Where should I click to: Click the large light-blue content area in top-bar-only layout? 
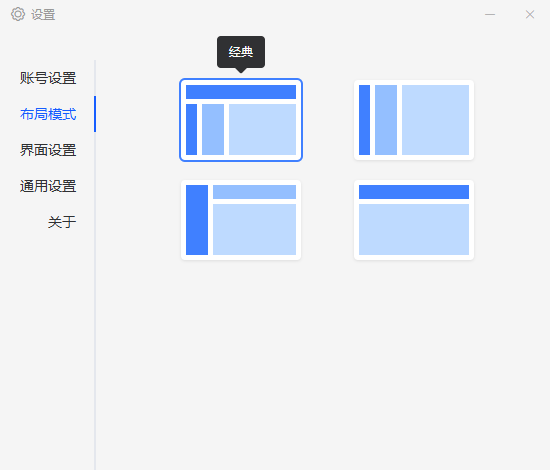tap(414, 230)
